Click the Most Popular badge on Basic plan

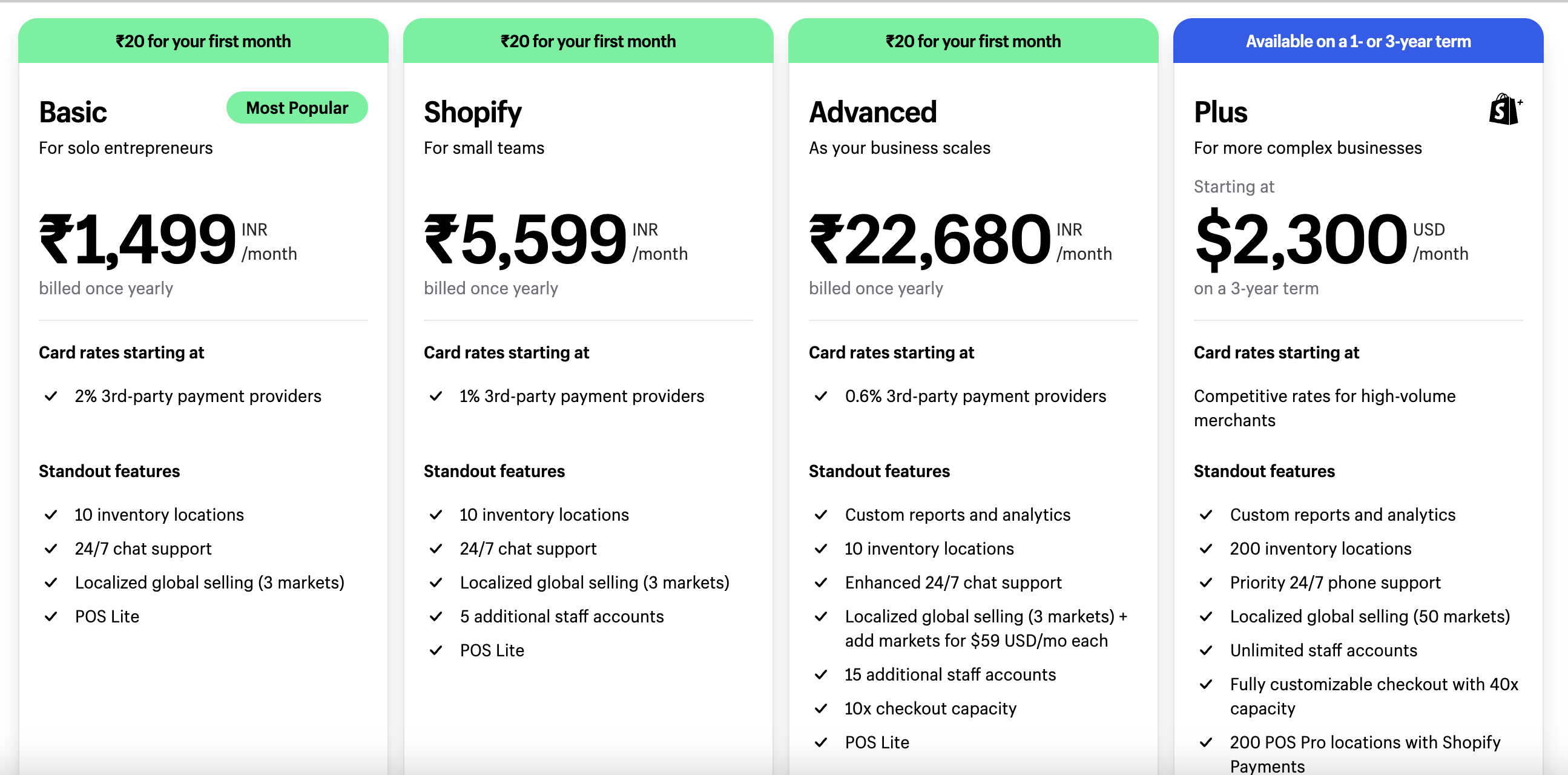[x=297, y=107]
